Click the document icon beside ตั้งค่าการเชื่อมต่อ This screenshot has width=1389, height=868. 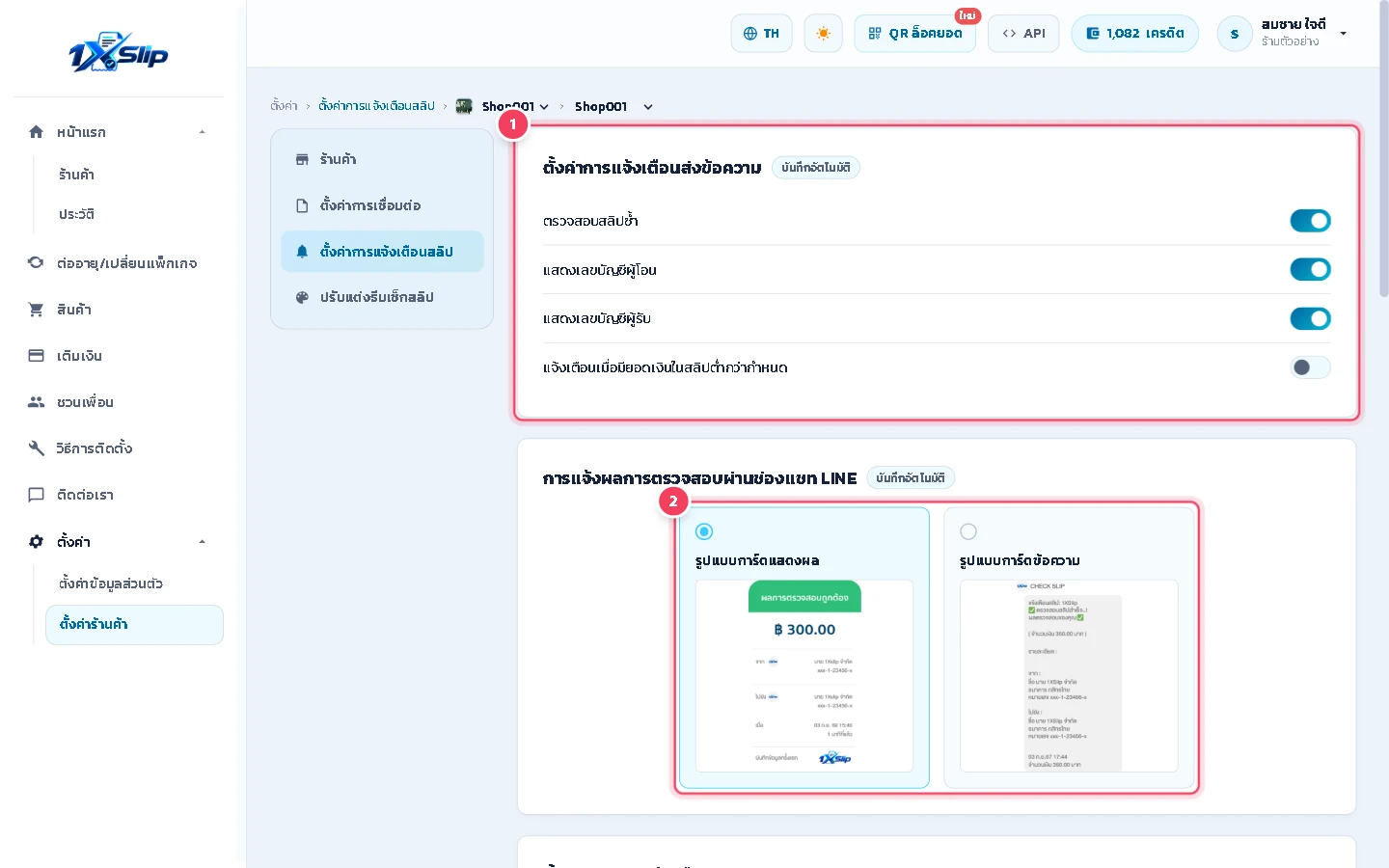click(x=302, y=205)
